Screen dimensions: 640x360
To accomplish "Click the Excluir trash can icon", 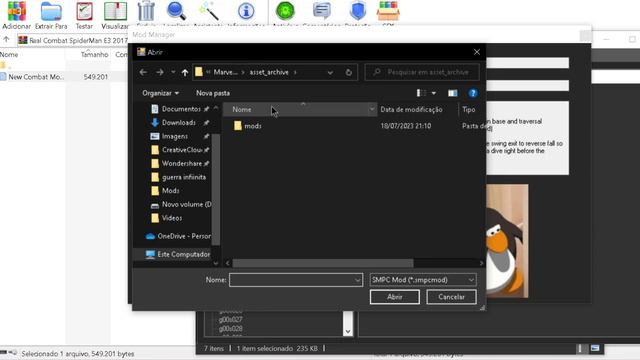I will 146,11.
